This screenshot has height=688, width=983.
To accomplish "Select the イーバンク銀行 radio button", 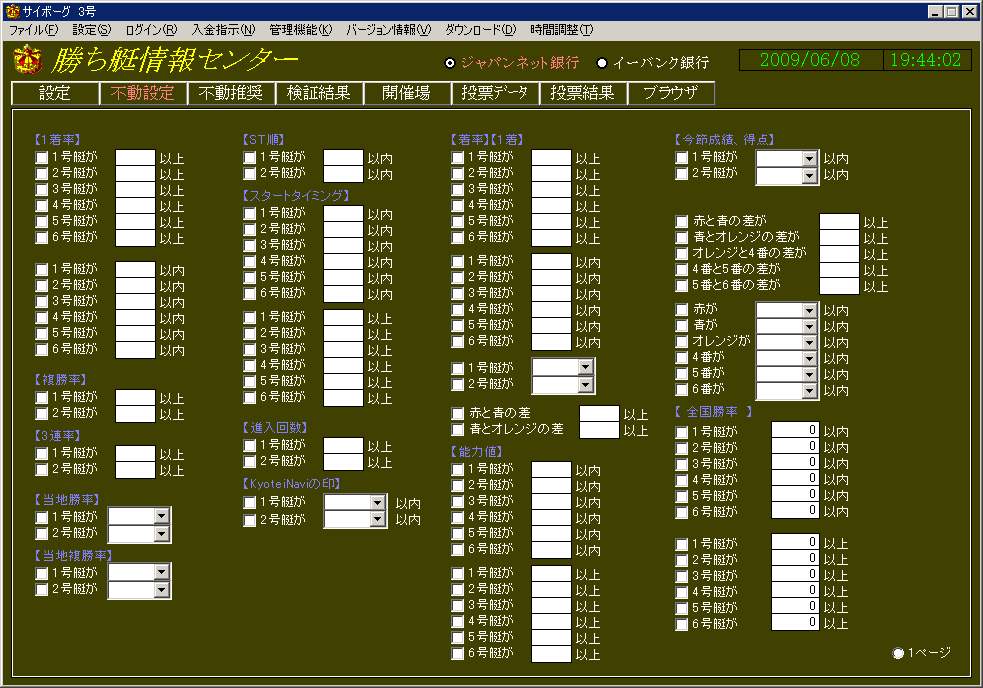I will tap(602, 63).
